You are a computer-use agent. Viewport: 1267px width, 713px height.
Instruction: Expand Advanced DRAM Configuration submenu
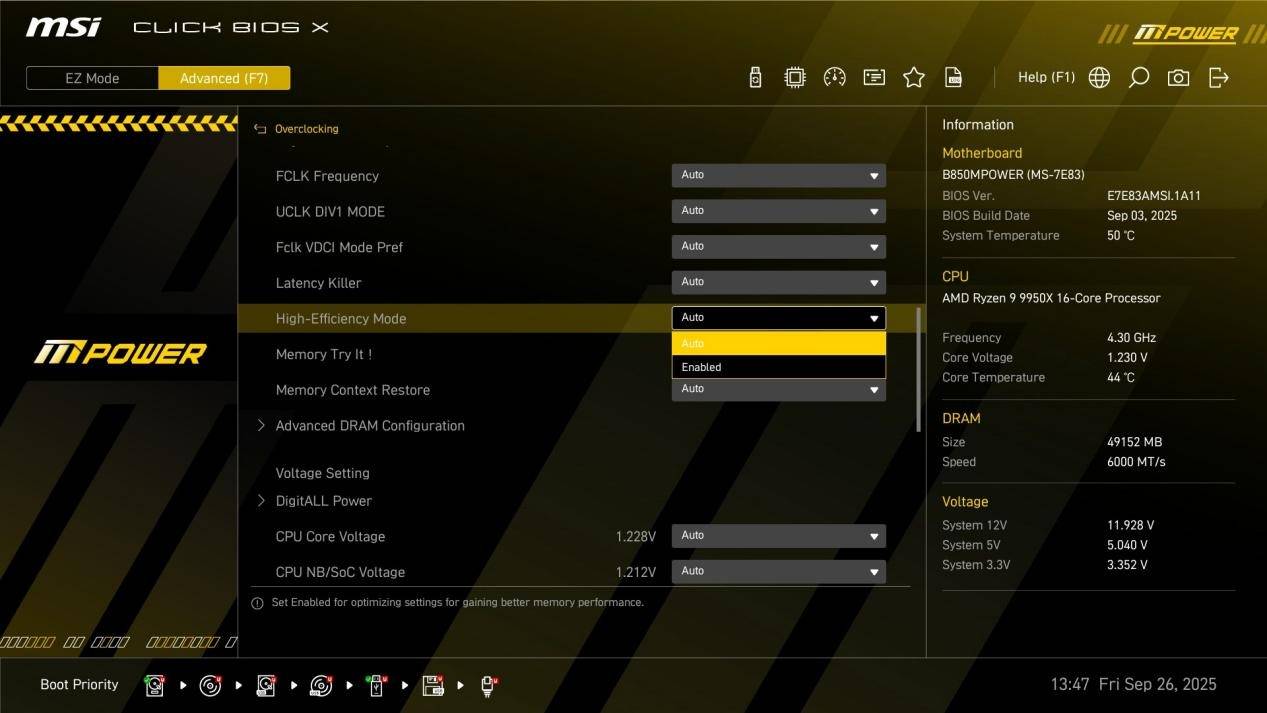pos(369,426)
